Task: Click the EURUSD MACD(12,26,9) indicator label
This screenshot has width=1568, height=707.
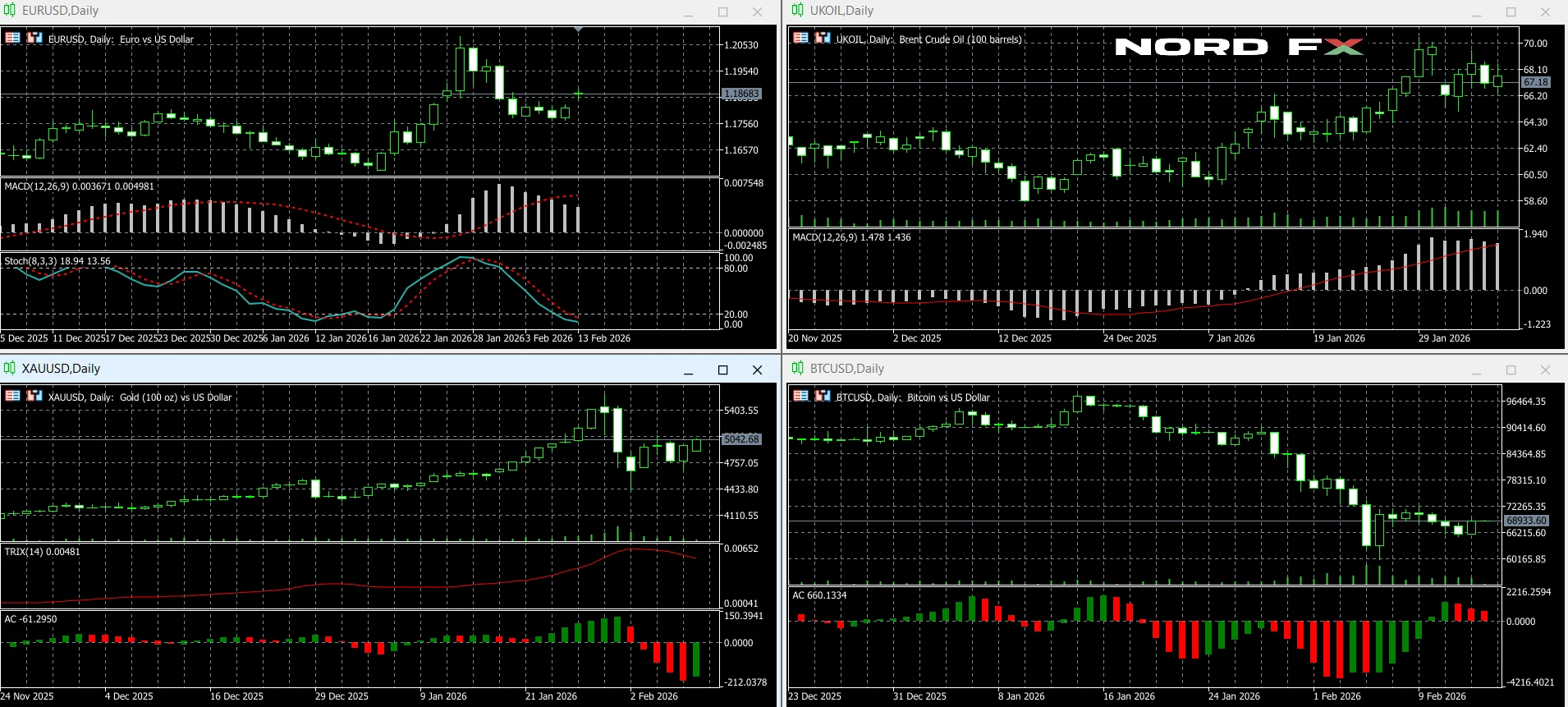Action: pos(79,186)
